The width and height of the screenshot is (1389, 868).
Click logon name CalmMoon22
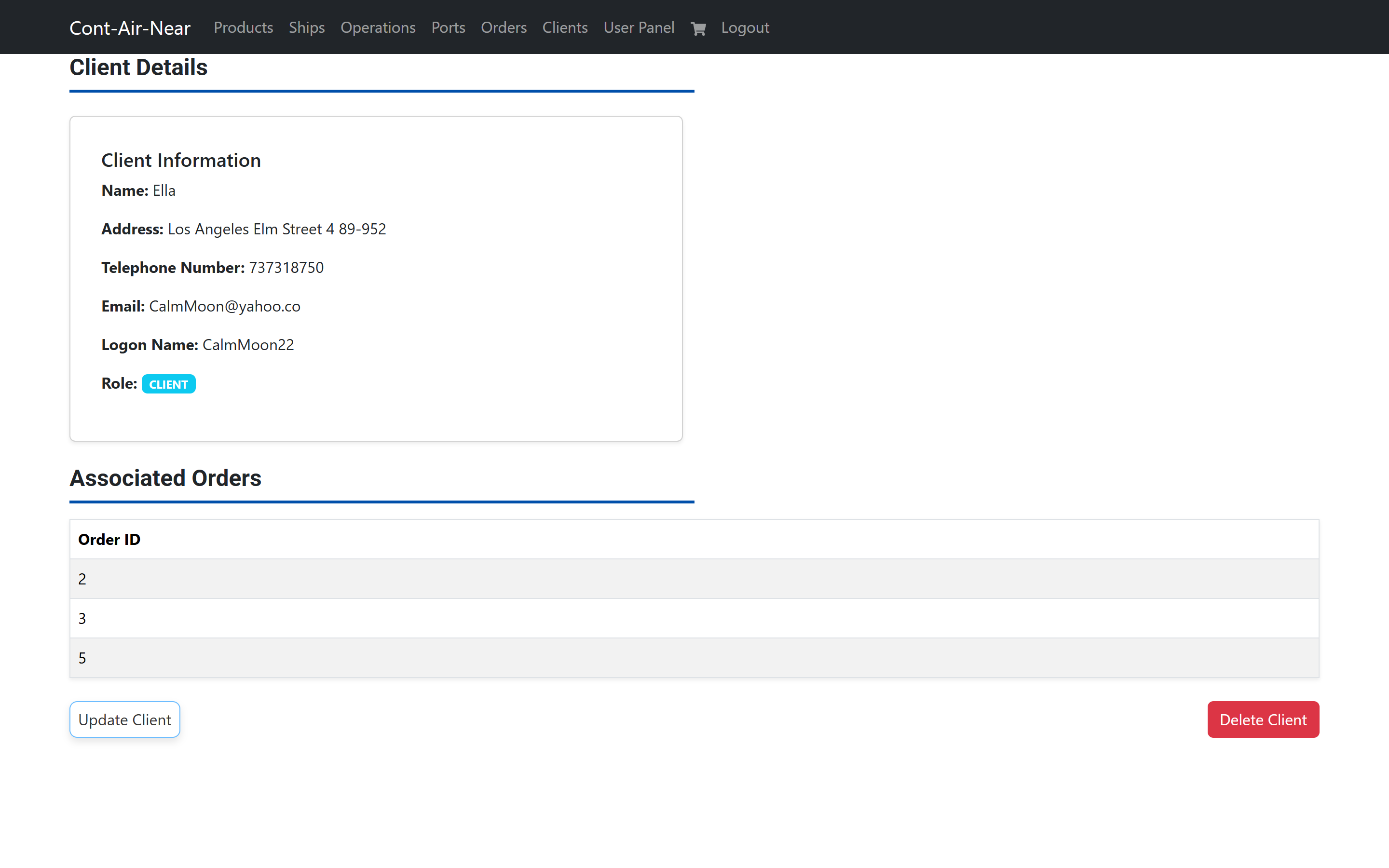[248, 345]
